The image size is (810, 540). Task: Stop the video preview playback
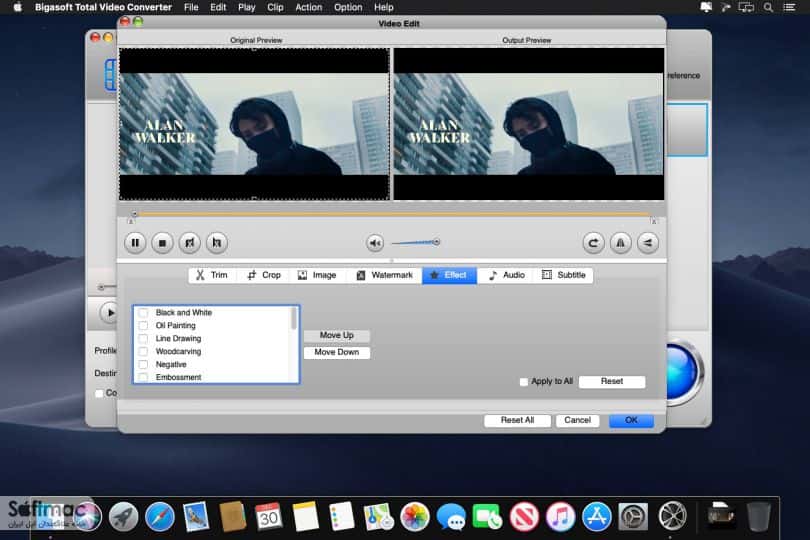162,243
